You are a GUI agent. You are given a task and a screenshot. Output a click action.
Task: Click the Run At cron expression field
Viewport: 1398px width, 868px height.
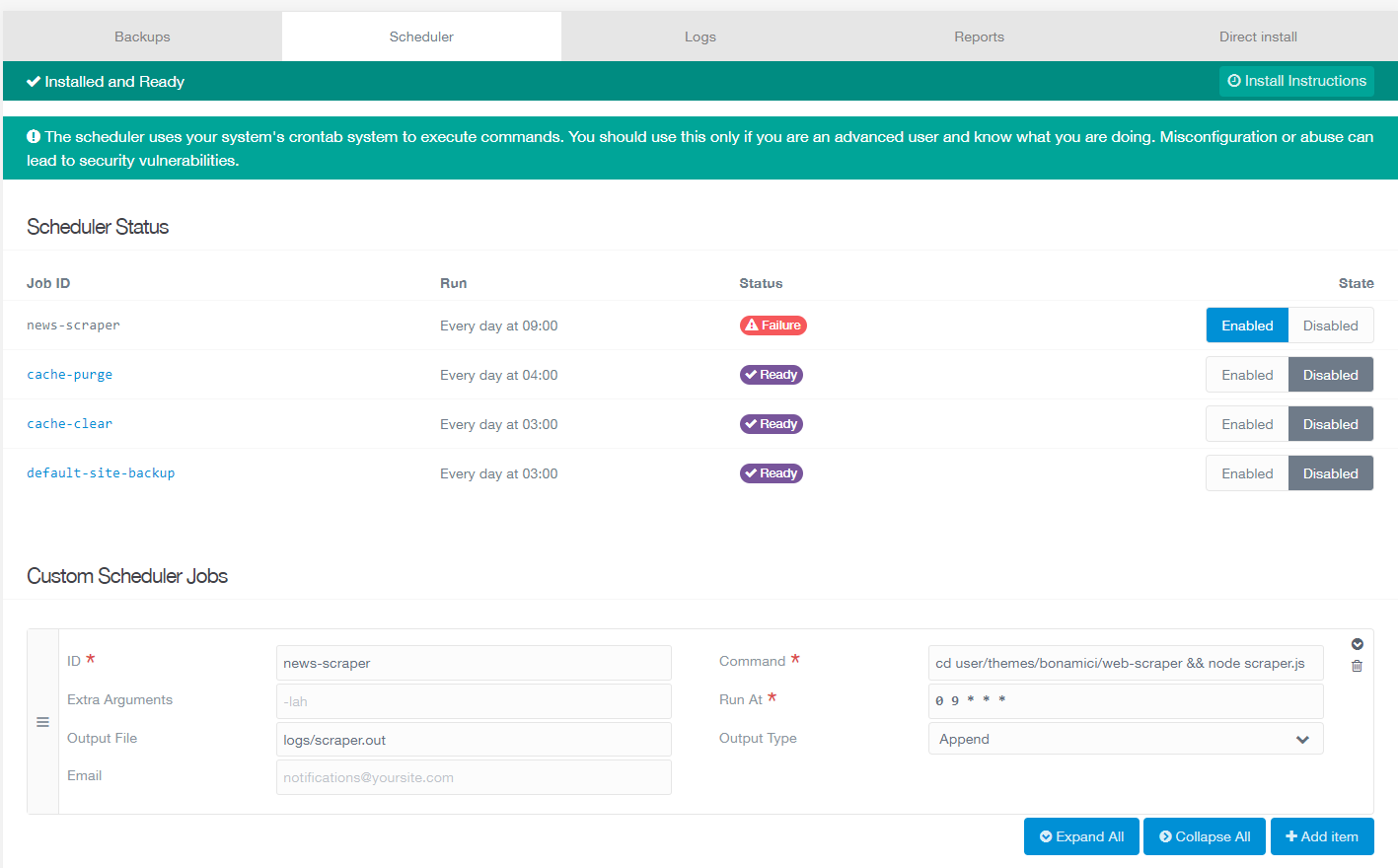pos(1126,701)
